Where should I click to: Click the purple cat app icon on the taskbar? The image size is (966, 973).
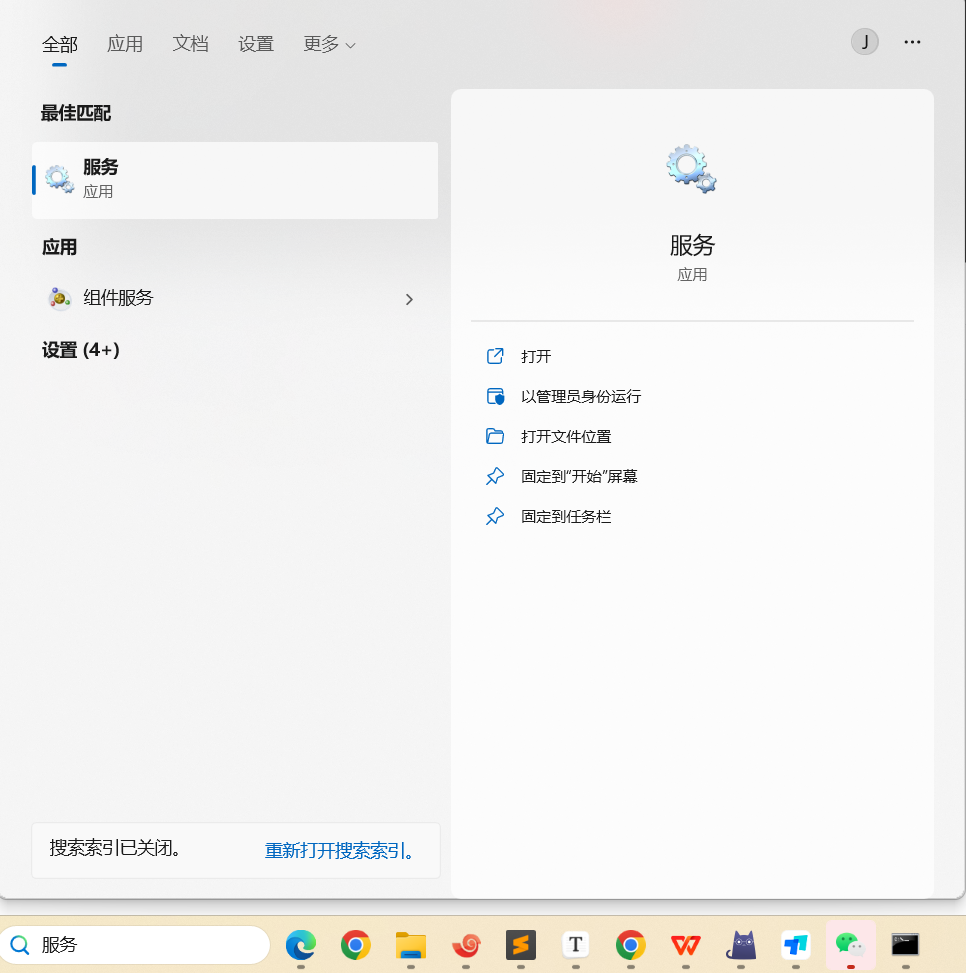coord(741,945)
